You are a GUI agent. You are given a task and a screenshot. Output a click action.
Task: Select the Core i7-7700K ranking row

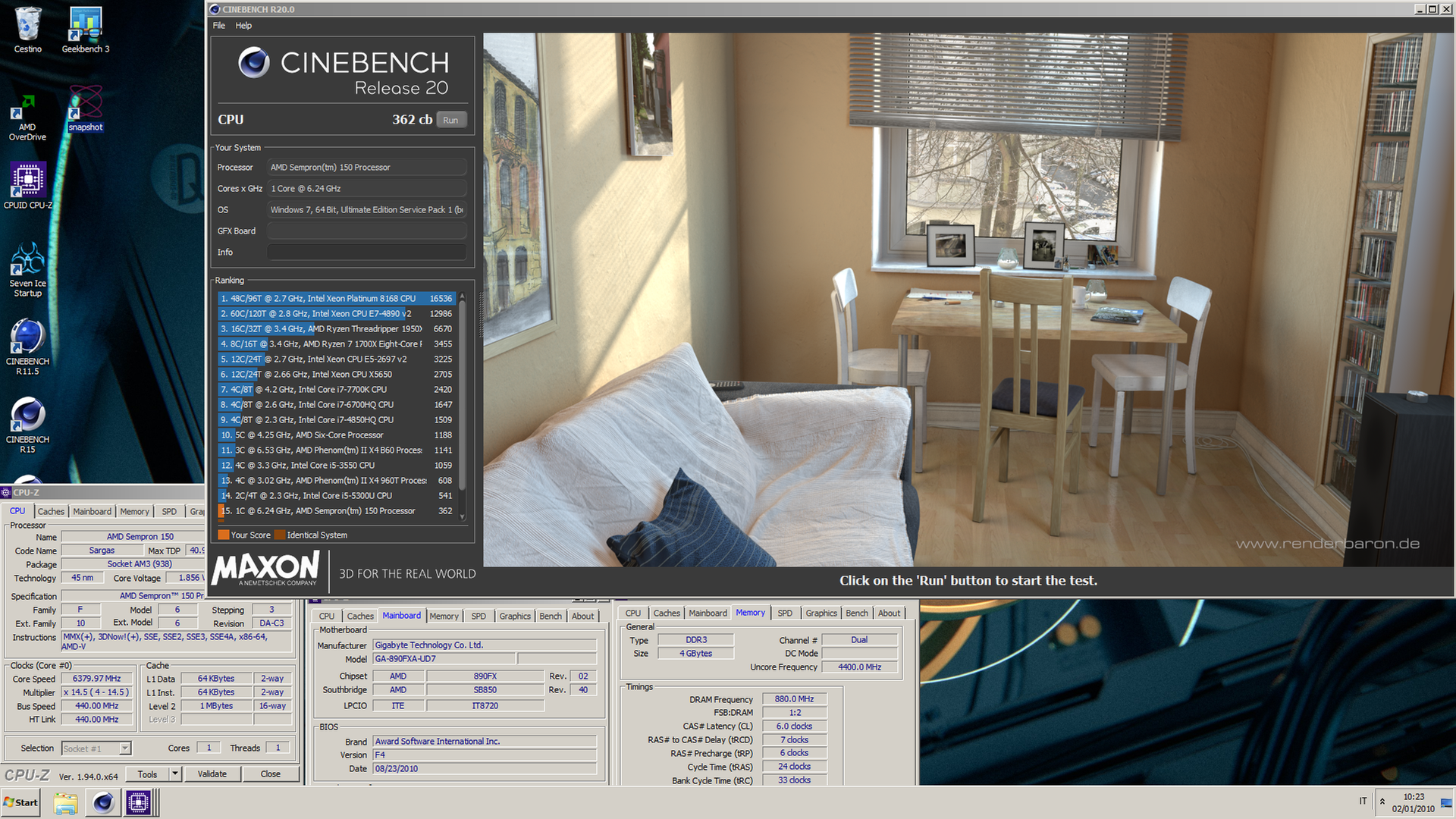tap(336, 390)
